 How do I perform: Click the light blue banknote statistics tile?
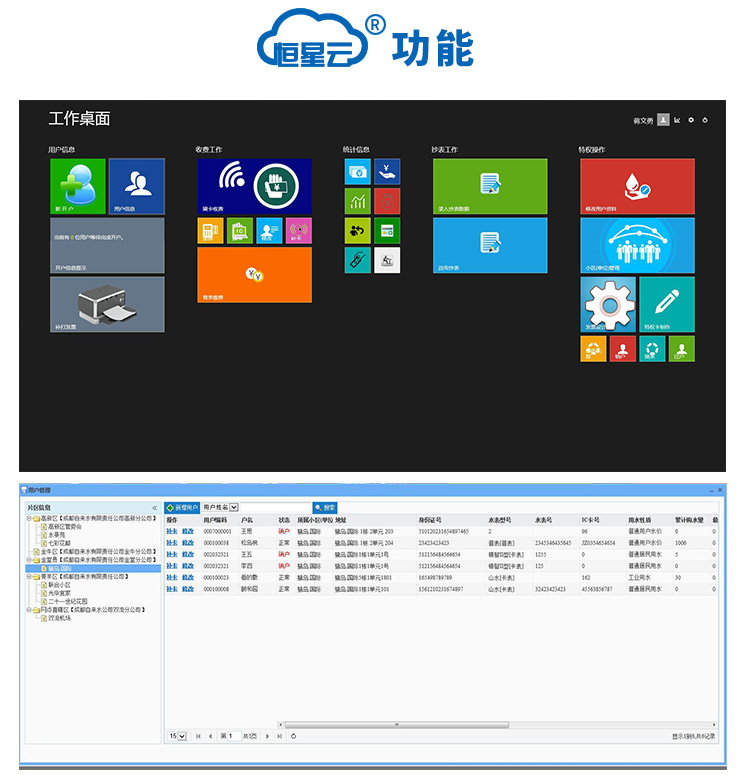coord(357,172)
